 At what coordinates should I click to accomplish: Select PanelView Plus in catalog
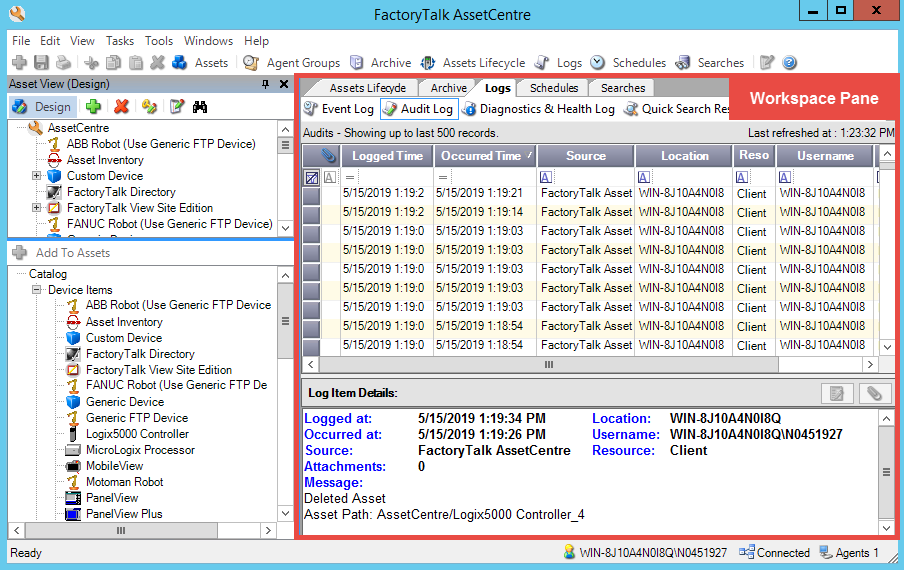pos(124,514)
